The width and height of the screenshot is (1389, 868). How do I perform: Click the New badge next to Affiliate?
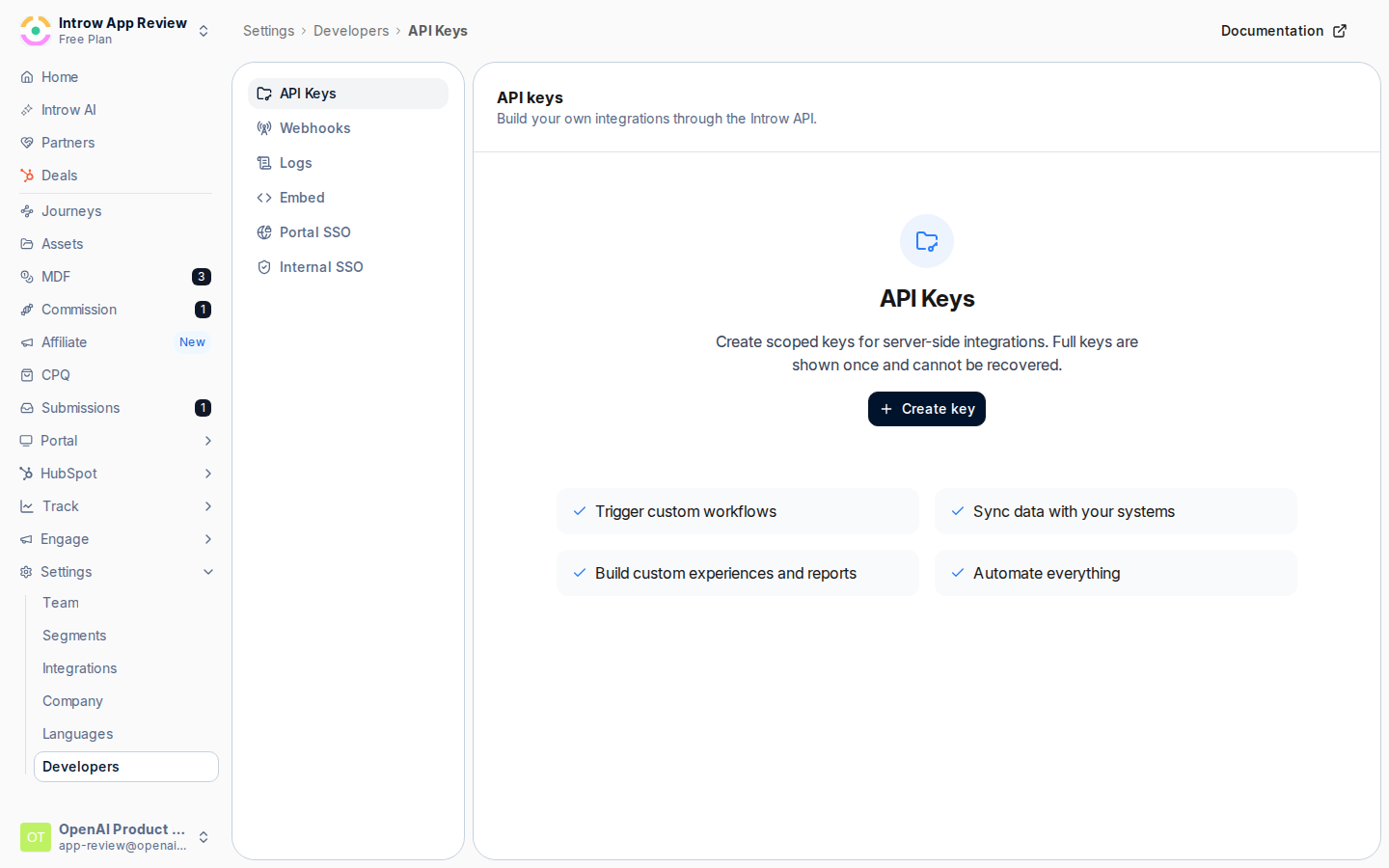pos(192,342)
